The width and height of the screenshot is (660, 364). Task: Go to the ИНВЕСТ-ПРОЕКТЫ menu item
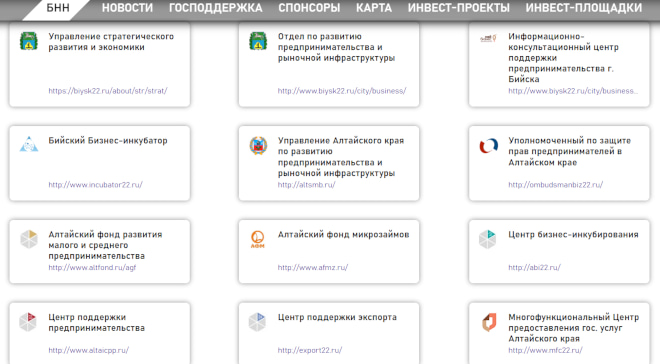(458, 8)
